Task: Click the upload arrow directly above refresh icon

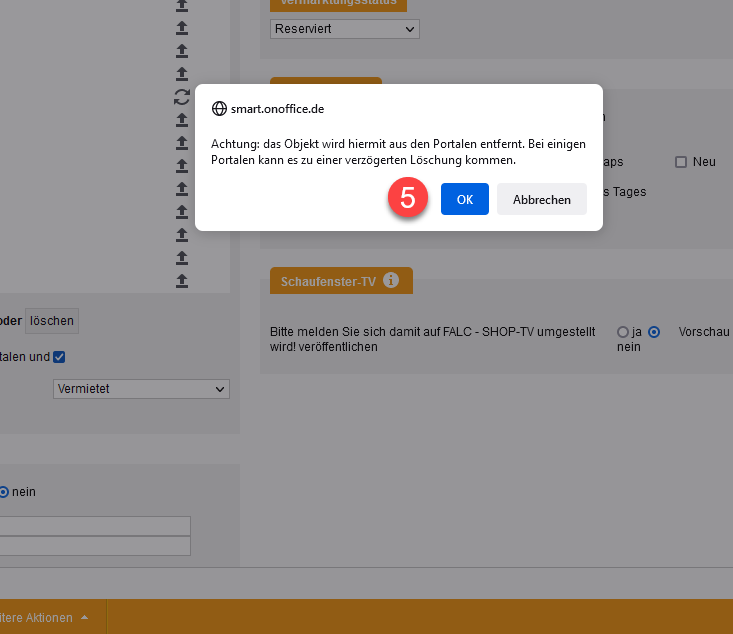Action: pos(181,74)
